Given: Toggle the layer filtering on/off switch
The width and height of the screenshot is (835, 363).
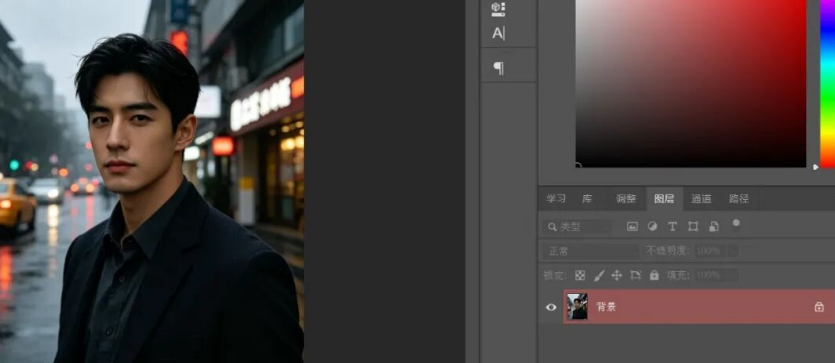Looking at the screenshot, I should click(736, 225).
